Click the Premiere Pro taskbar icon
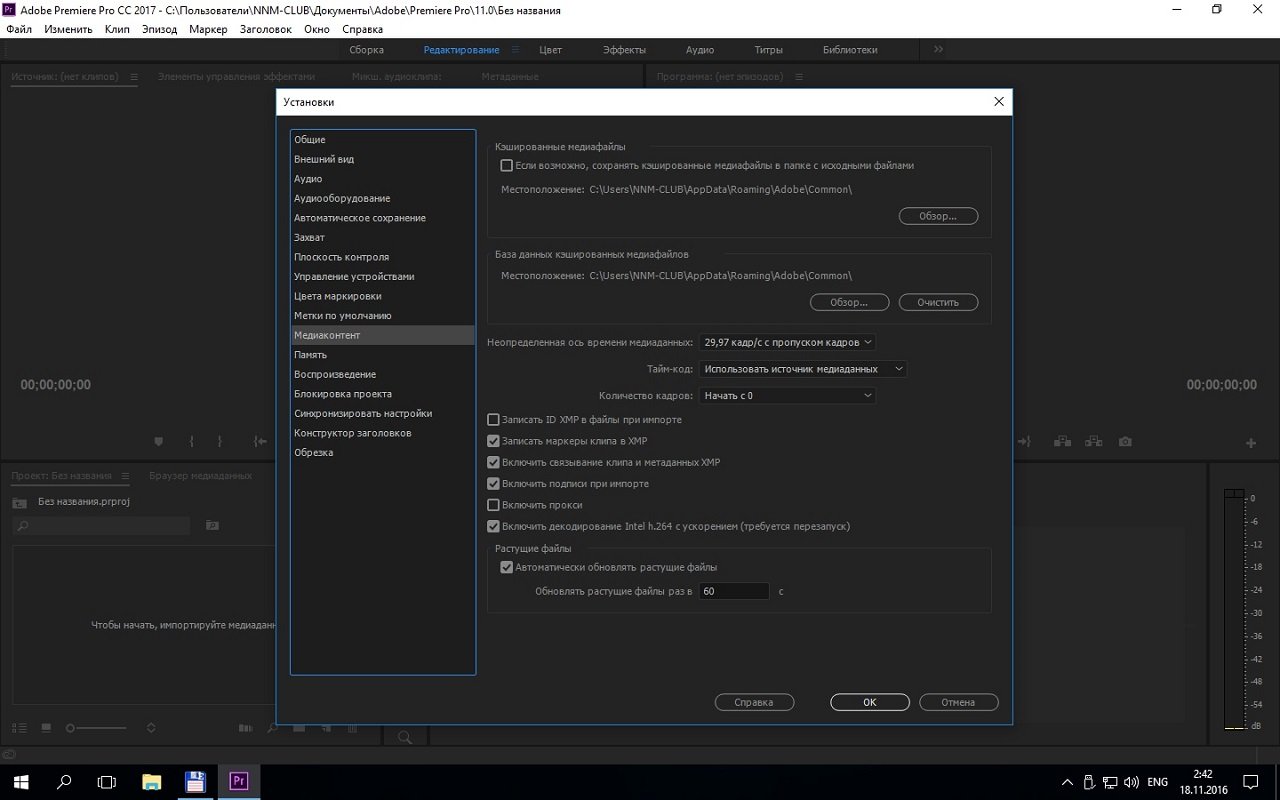 238,781
